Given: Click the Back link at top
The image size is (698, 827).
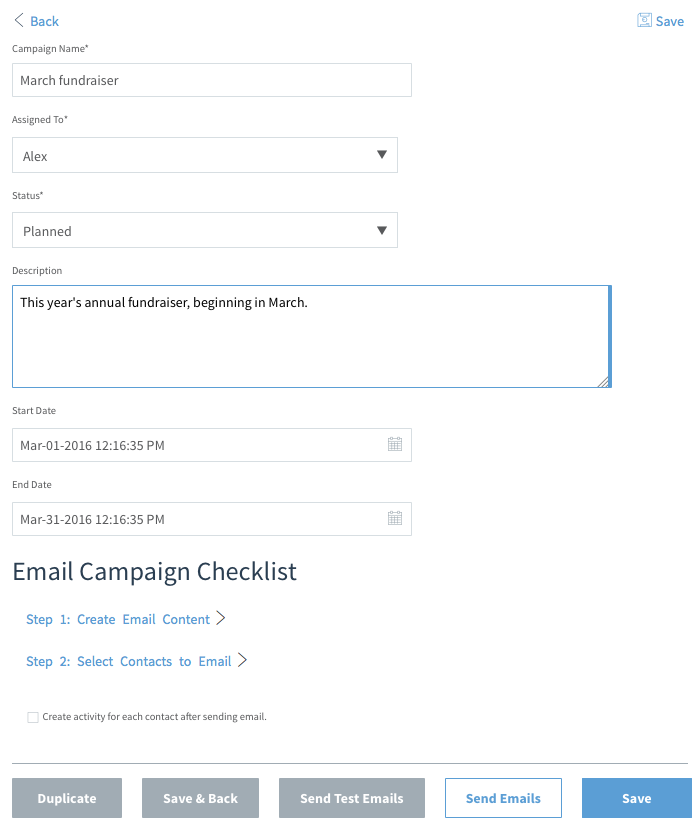Looking at the screenshot, I should point(44,21).
